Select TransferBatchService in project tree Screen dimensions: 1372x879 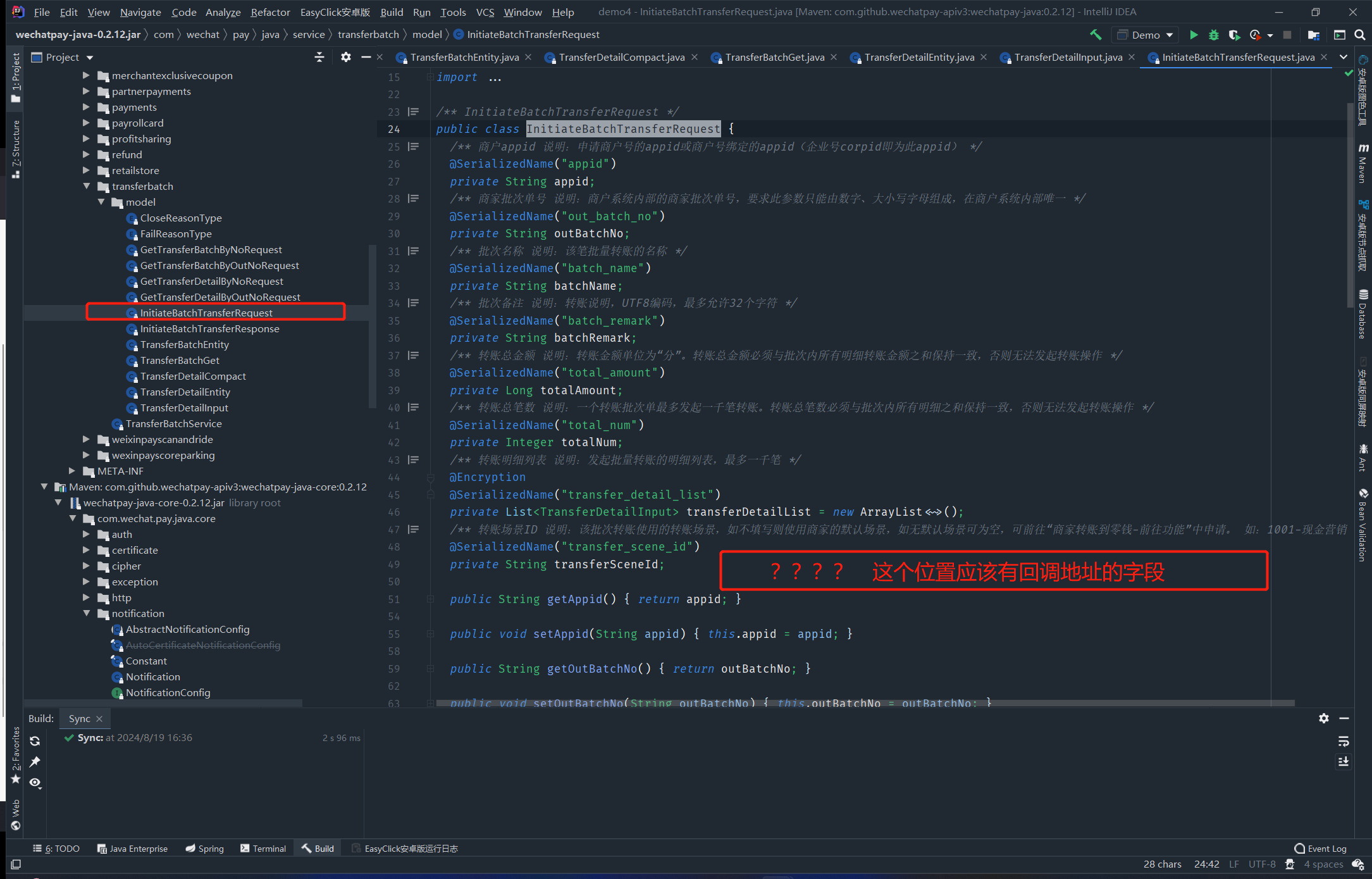coord(173,423)
